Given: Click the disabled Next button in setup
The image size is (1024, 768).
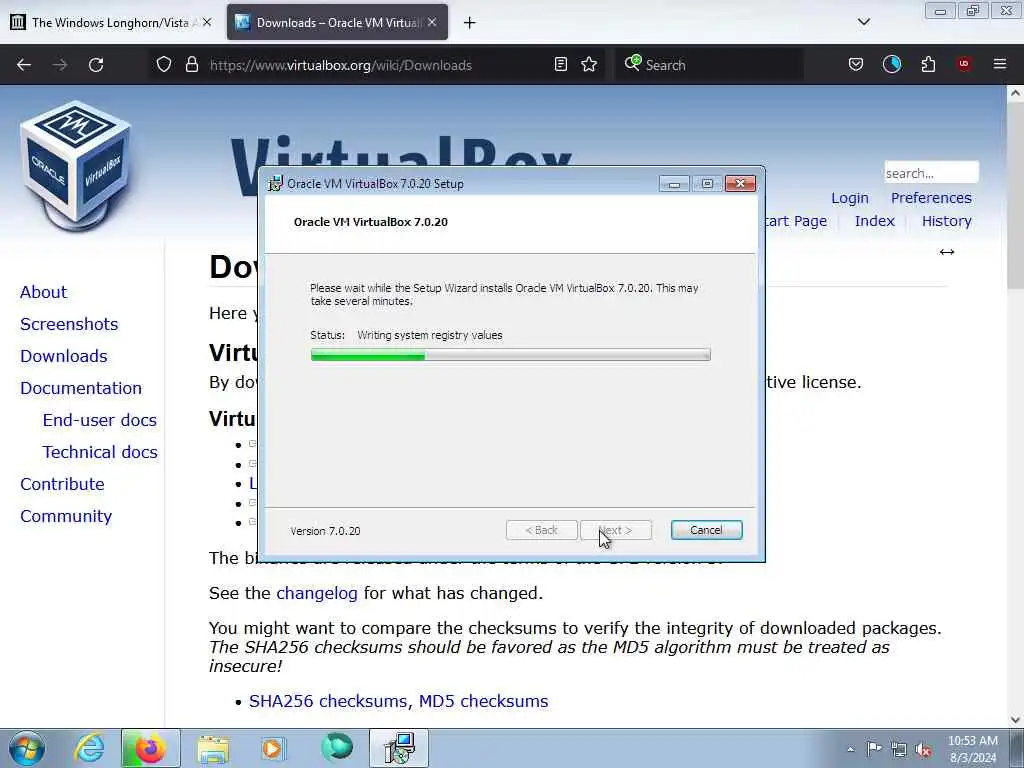Looking at the screenshot, I should [x=616, y=530].
